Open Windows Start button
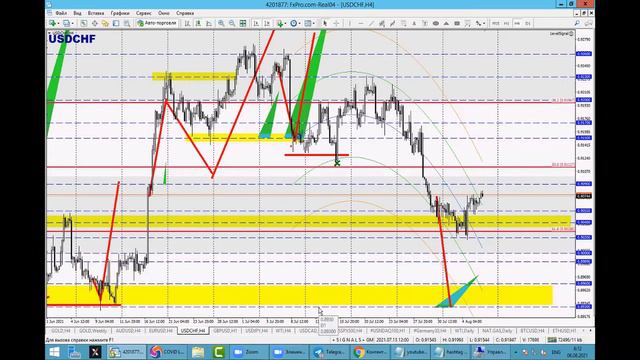Image resolution: width=640 pixels, height=360 pixels. (54, 352)
